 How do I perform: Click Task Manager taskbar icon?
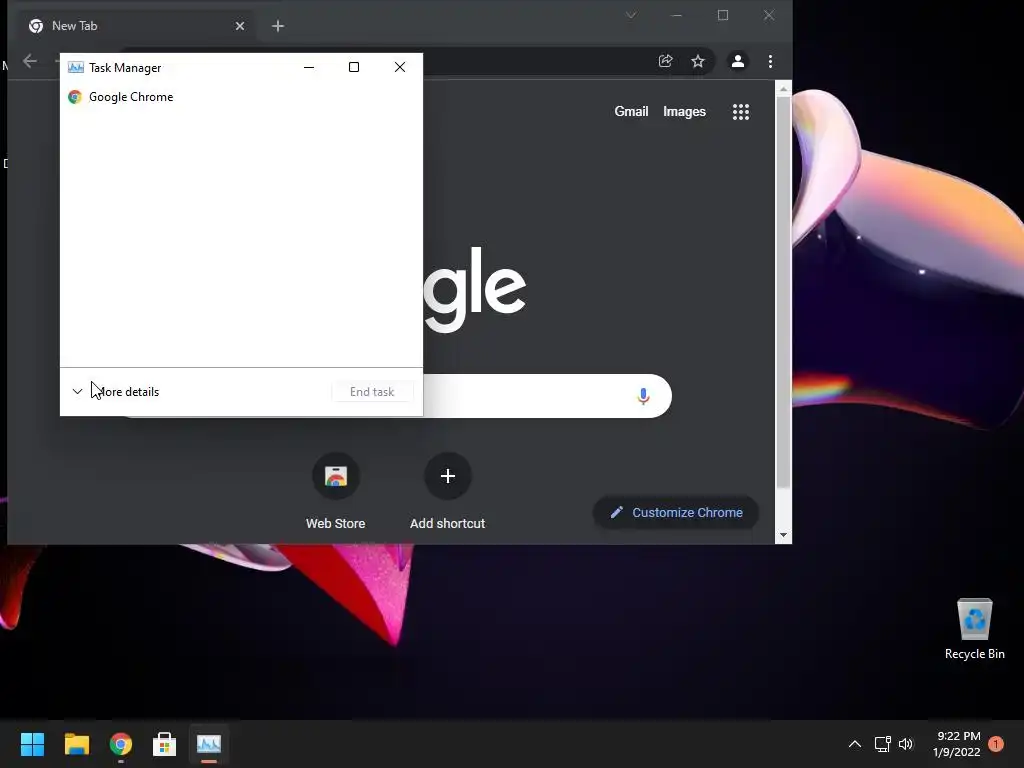pyautogui.click(x=209, y=744)
